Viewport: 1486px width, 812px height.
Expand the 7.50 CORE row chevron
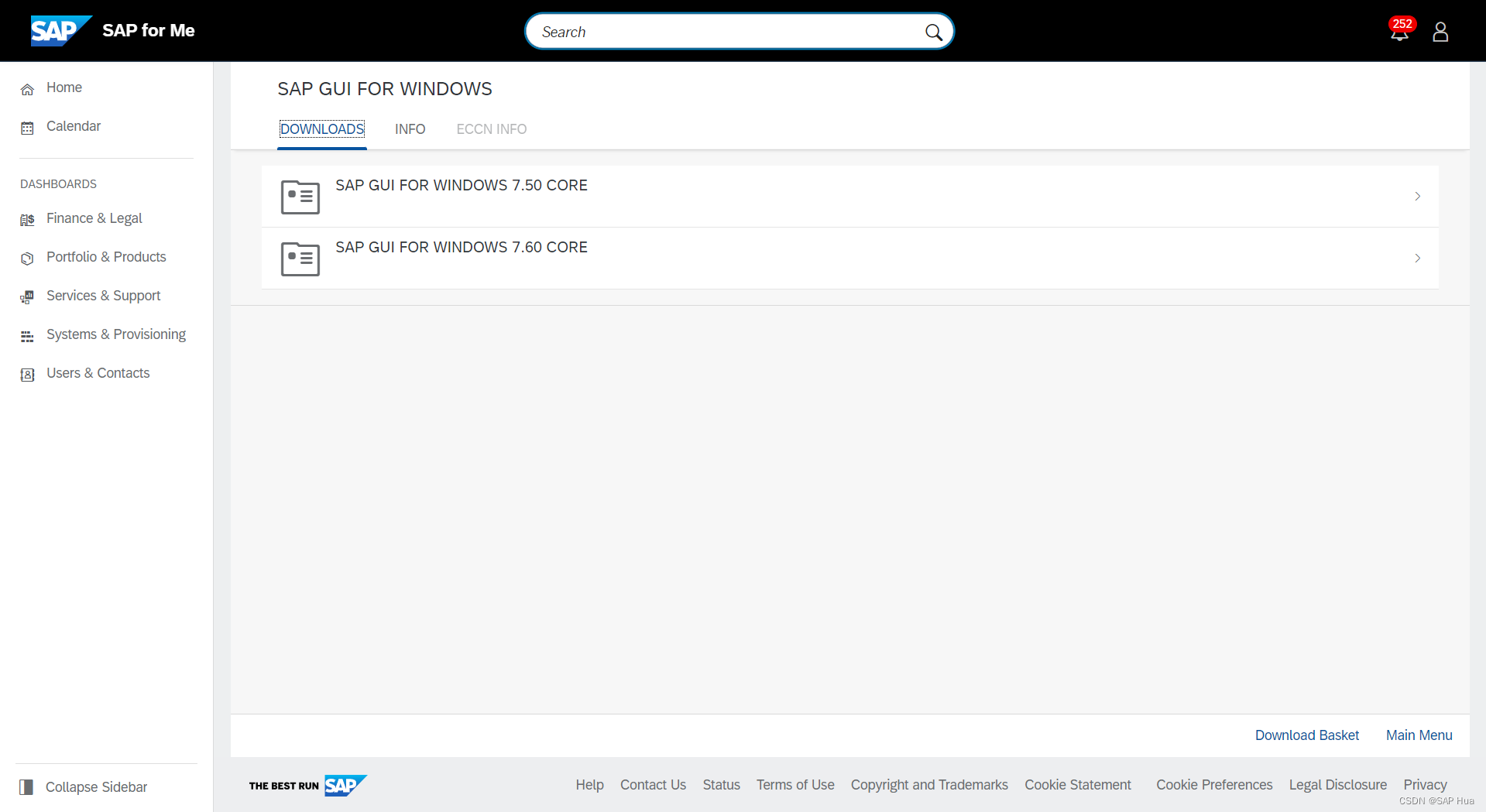point(1417,197)
